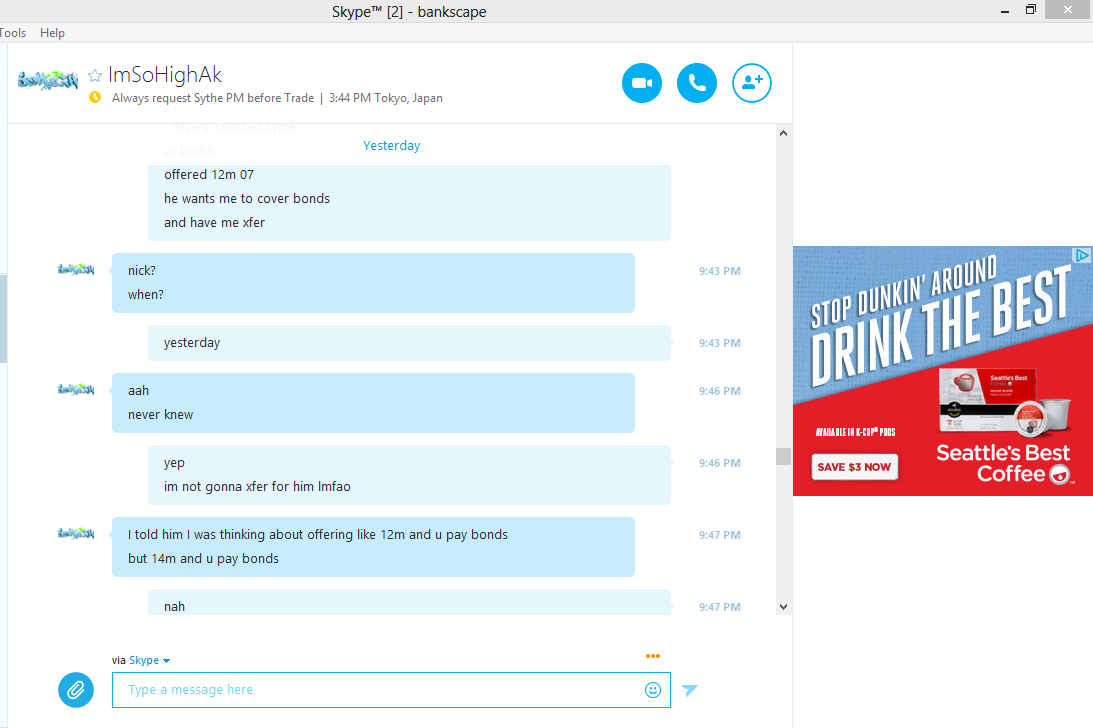This screenshot has width=1093, height=728.
Task: Click the scroll up arrow in chat
Action: 784,133
